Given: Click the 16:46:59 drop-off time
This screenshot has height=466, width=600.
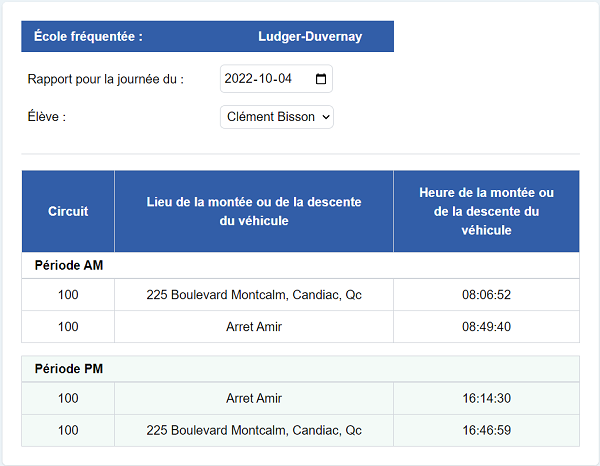Looking at the screenshot, I should pos(486,430).
